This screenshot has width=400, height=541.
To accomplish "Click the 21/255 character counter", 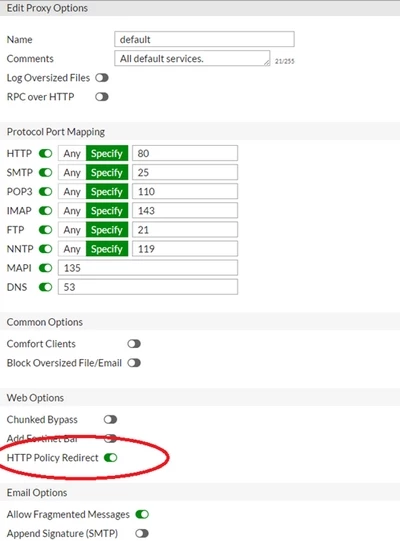I will coord(284,61).
